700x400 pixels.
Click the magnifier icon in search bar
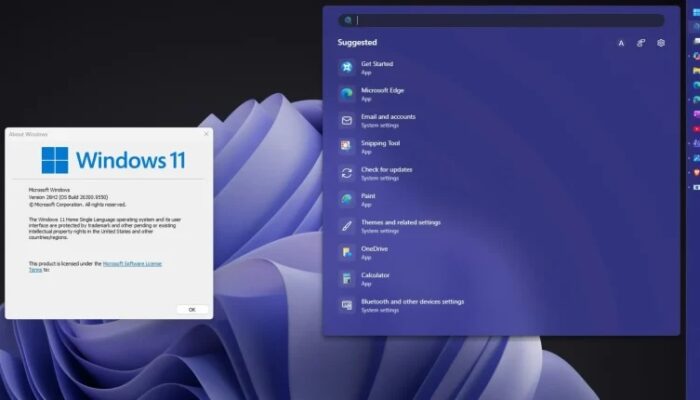[348, 20]
